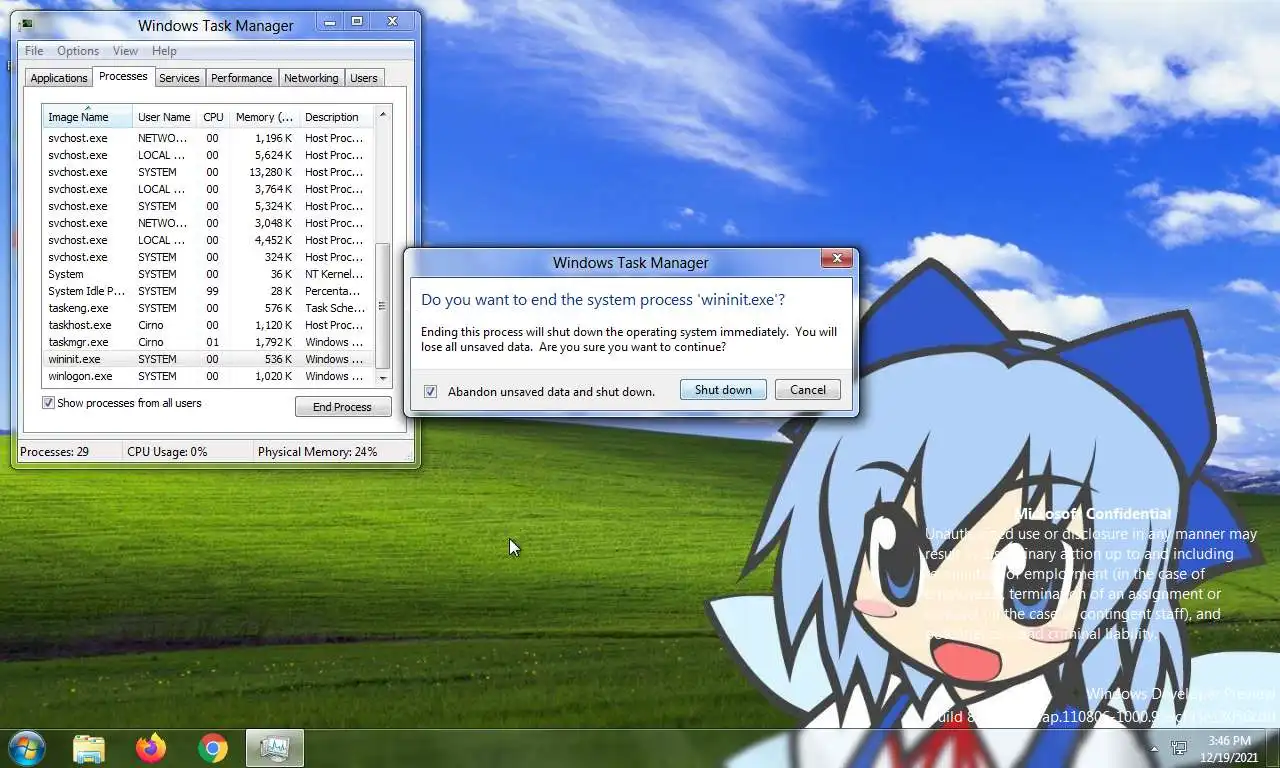Viewport: 1280px width, 768px height.
Task: Select svchost.exe row using 5,624 K
Action: [207, 155]
